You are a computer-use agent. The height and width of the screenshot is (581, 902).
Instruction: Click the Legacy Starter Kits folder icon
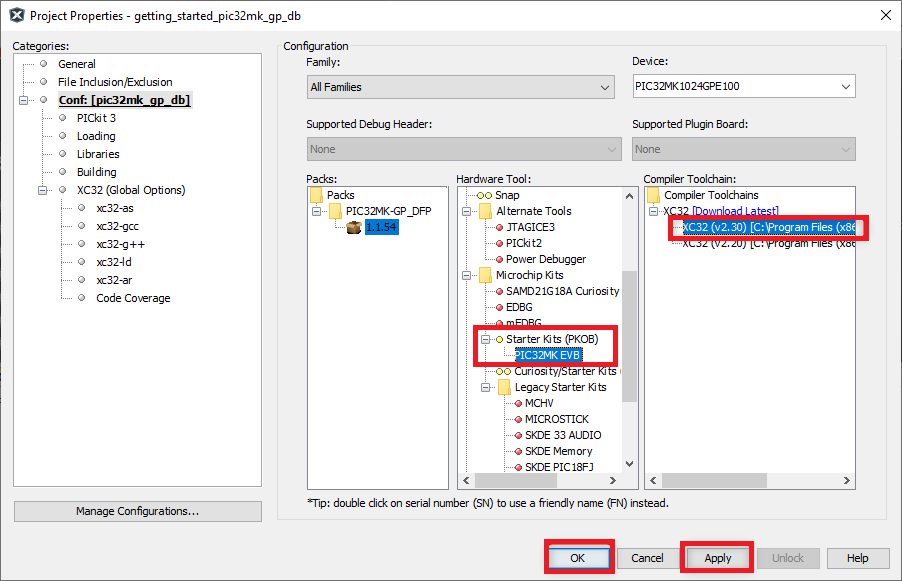click(x=503, y=387)
